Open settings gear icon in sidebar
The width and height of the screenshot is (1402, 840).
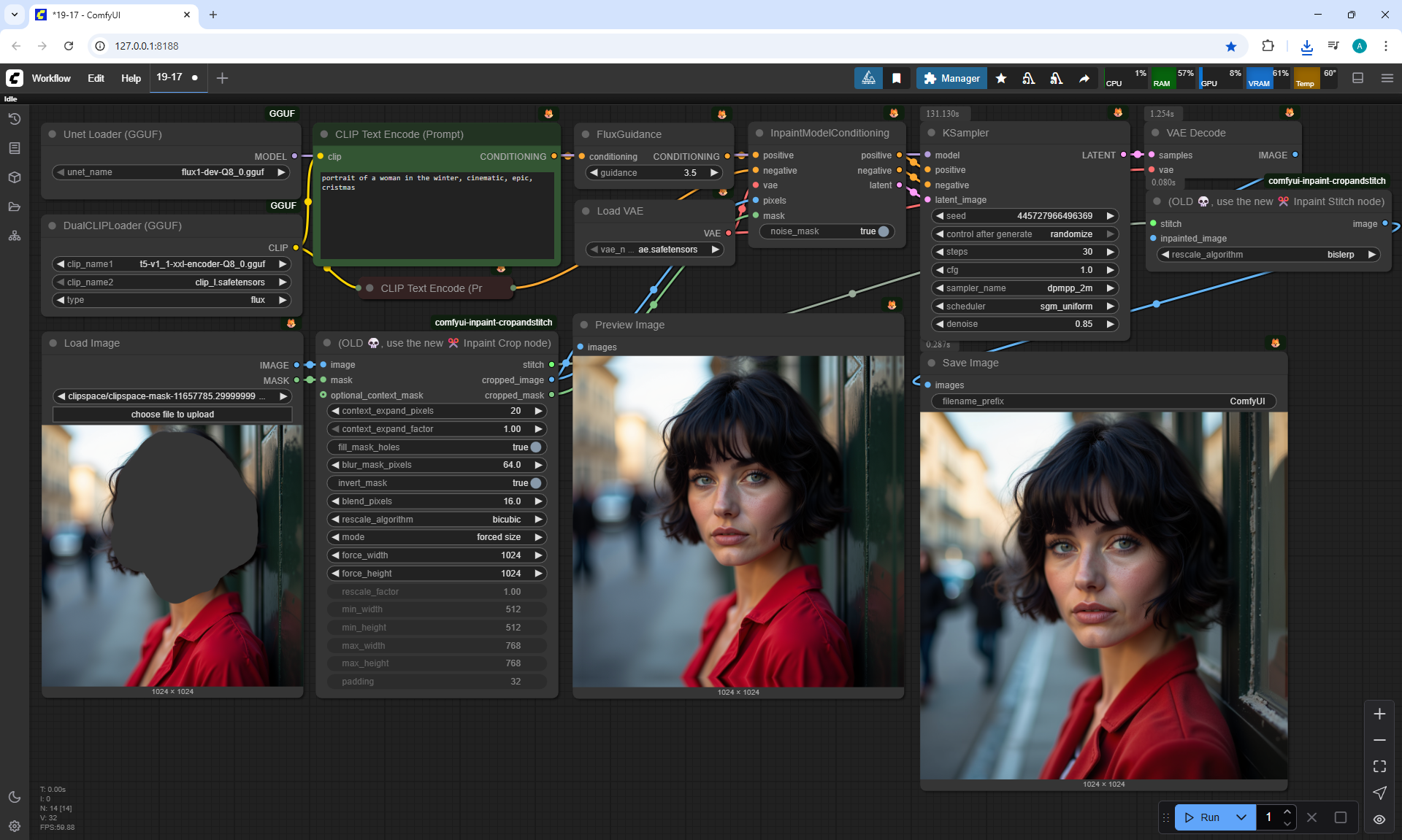point(15,826)
